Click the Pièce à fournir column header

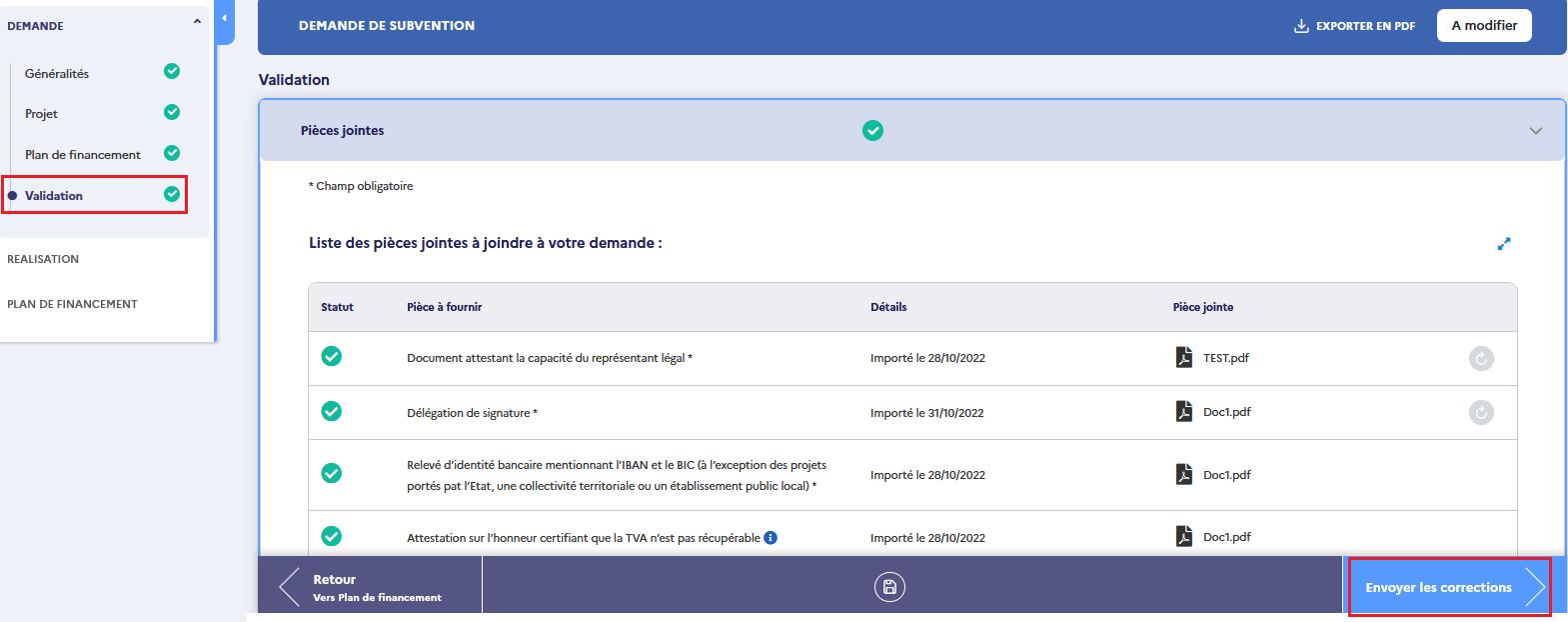444,307
